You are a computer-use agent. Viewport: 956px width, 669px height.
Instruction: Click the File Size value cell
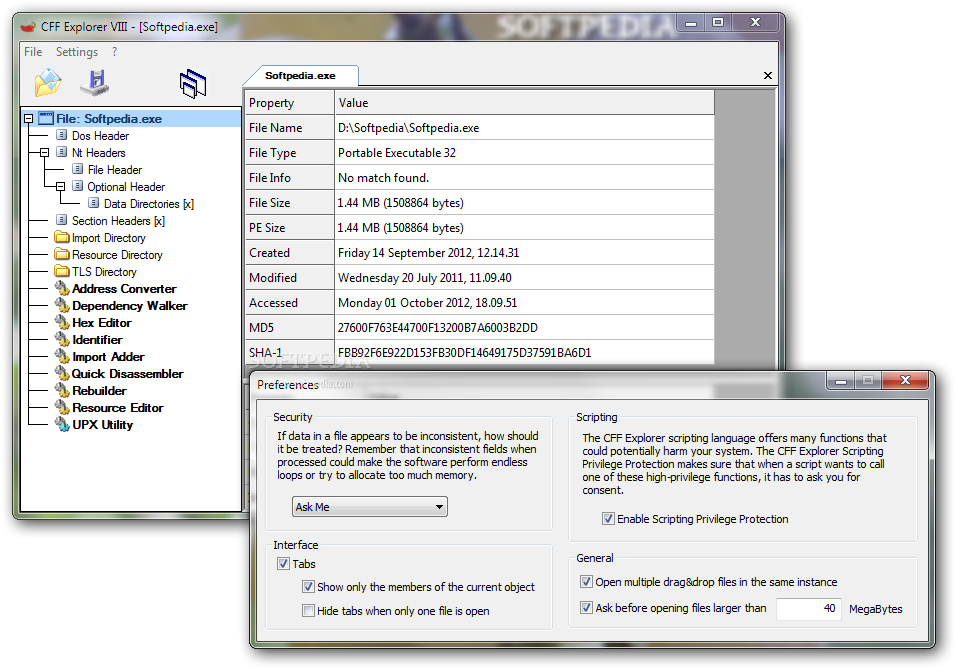525,202
